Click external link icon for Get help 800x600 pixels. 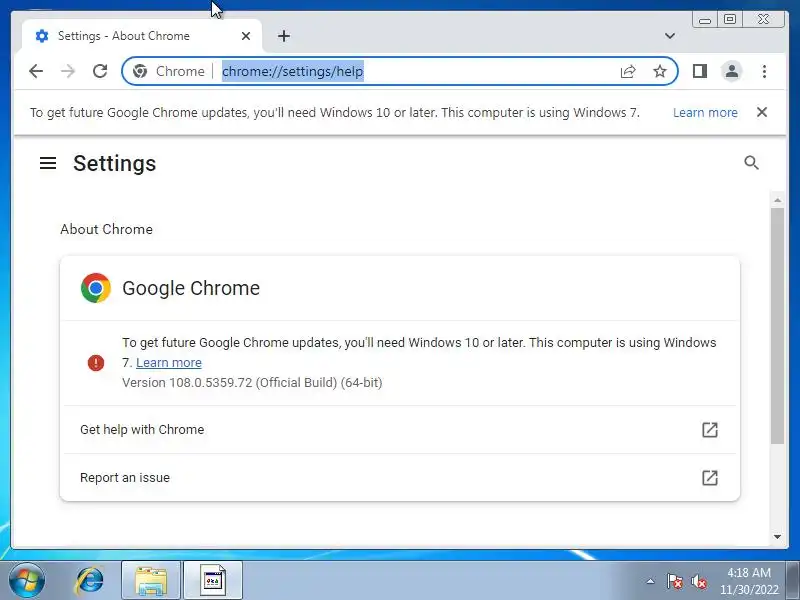click(710, 430)
